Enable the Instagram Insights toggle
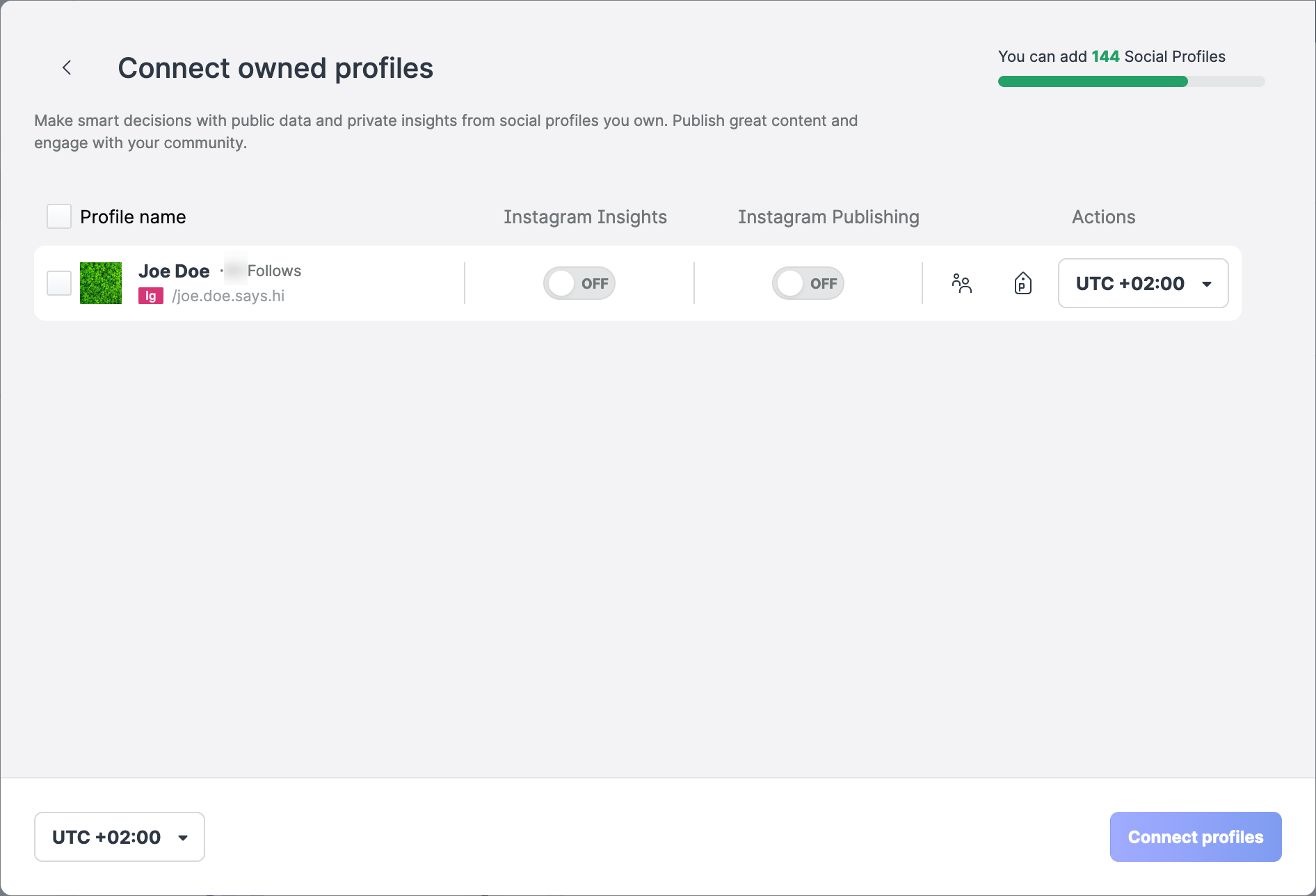Image resolution: width=1316 pixels, height=896 pixels. [x=579, y=283]
